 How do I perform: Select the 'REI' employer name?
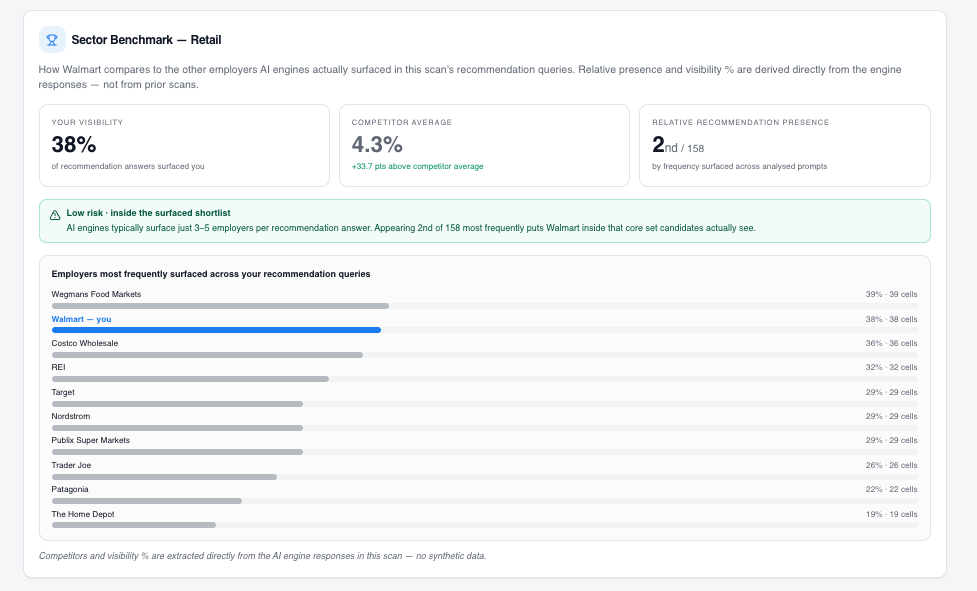59,367
